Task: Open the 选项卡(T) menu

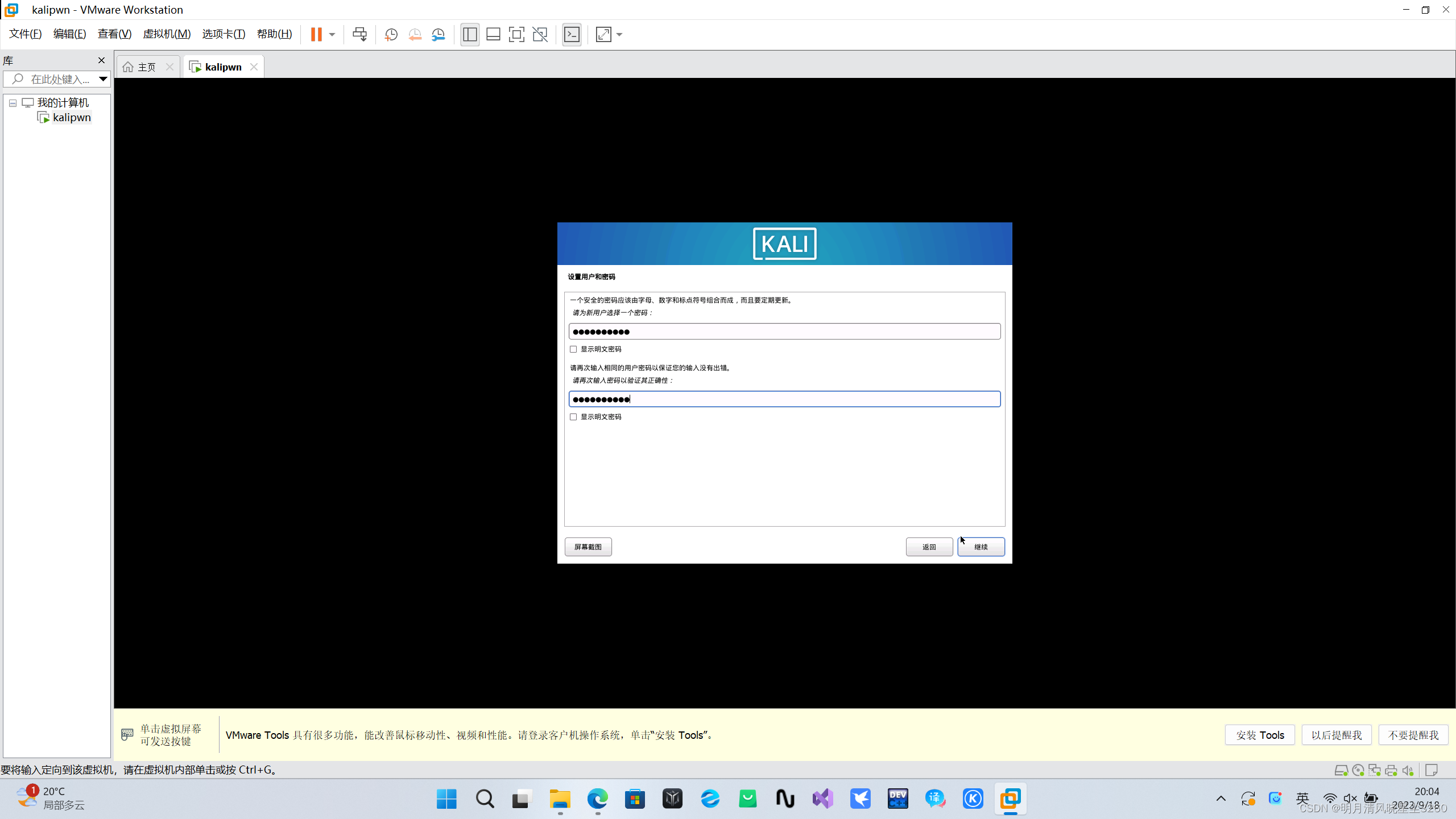Action: coord(224,34)
